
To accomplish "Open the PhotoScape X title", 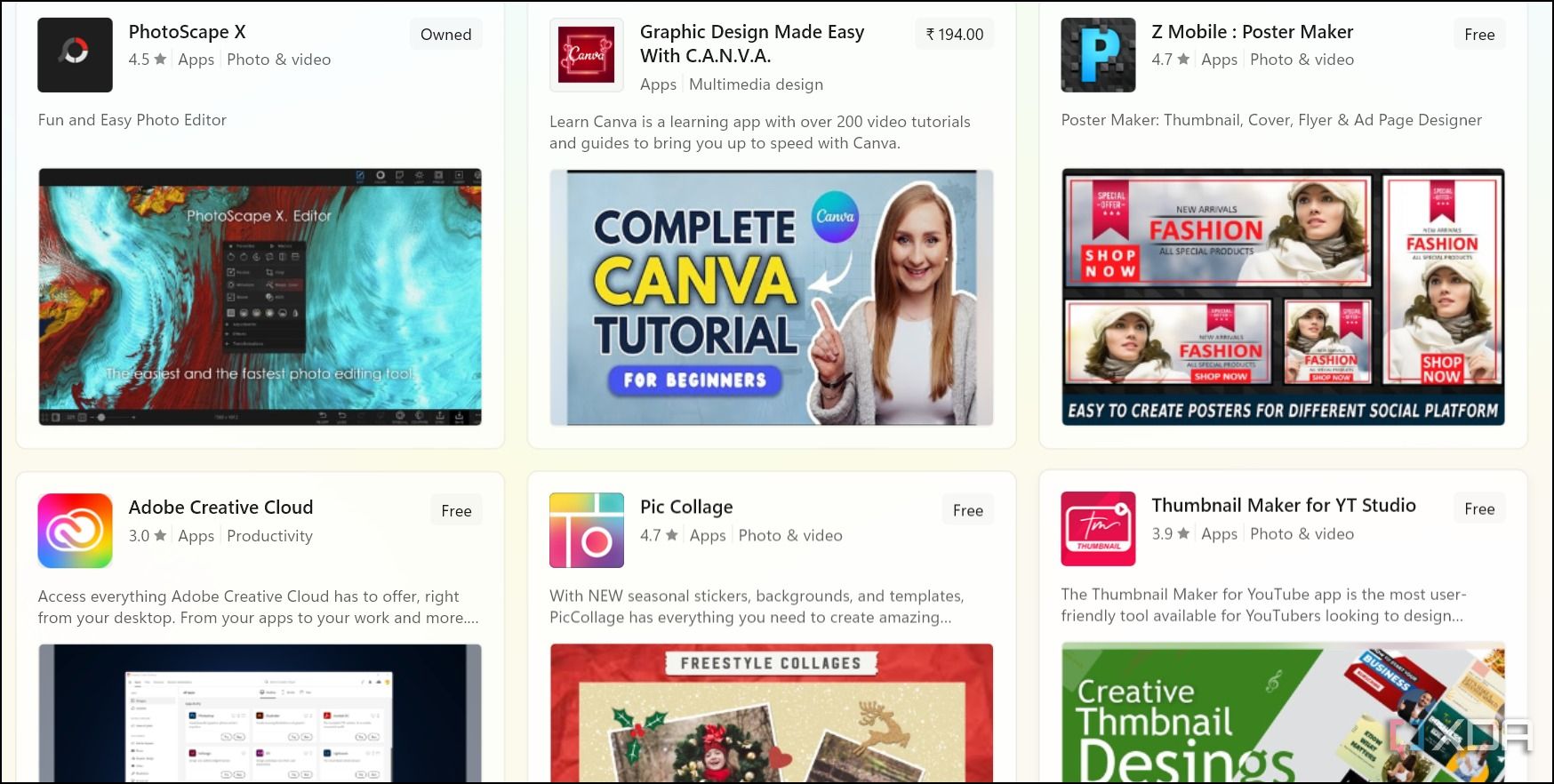I will [x=188, y=32].
